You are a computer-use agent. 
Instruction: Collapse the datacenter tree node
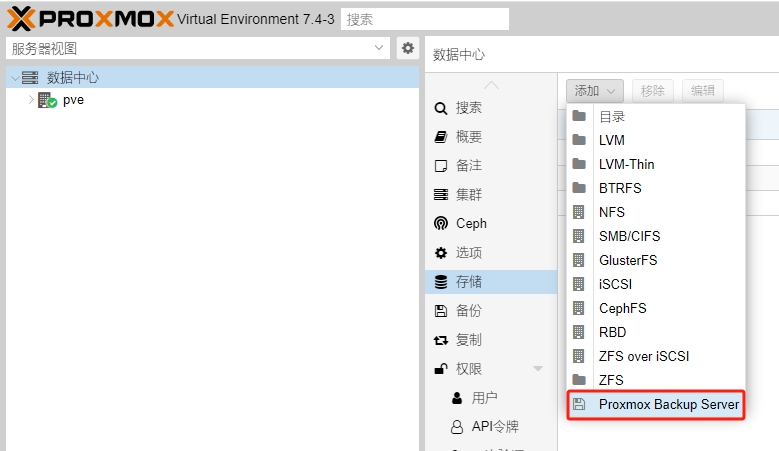pos(13,78)
